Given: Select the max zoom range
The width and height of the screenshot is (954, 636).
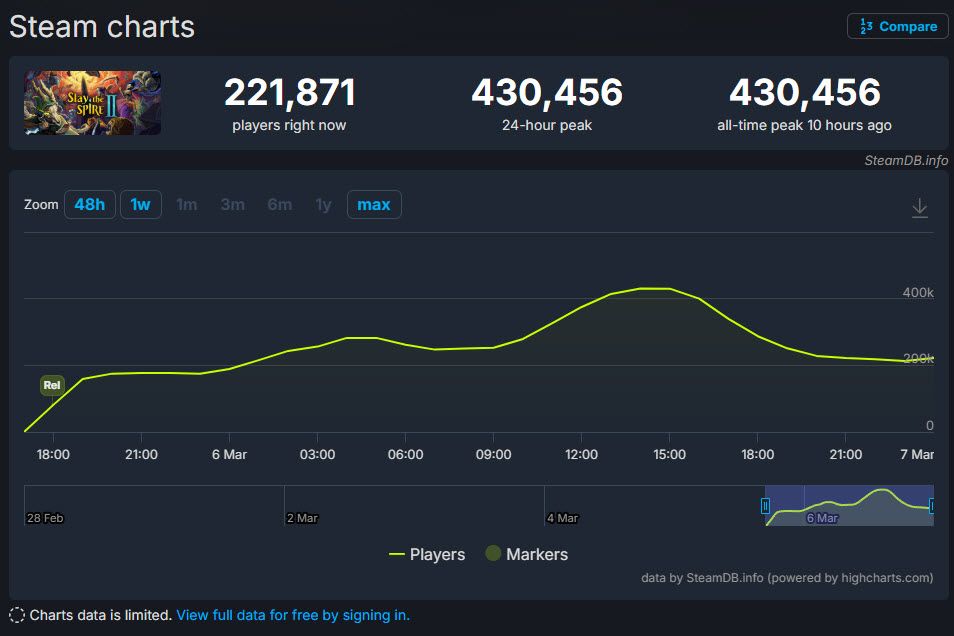Looking at the screenshot, I should pyautogui.click(x=374, y=205).
